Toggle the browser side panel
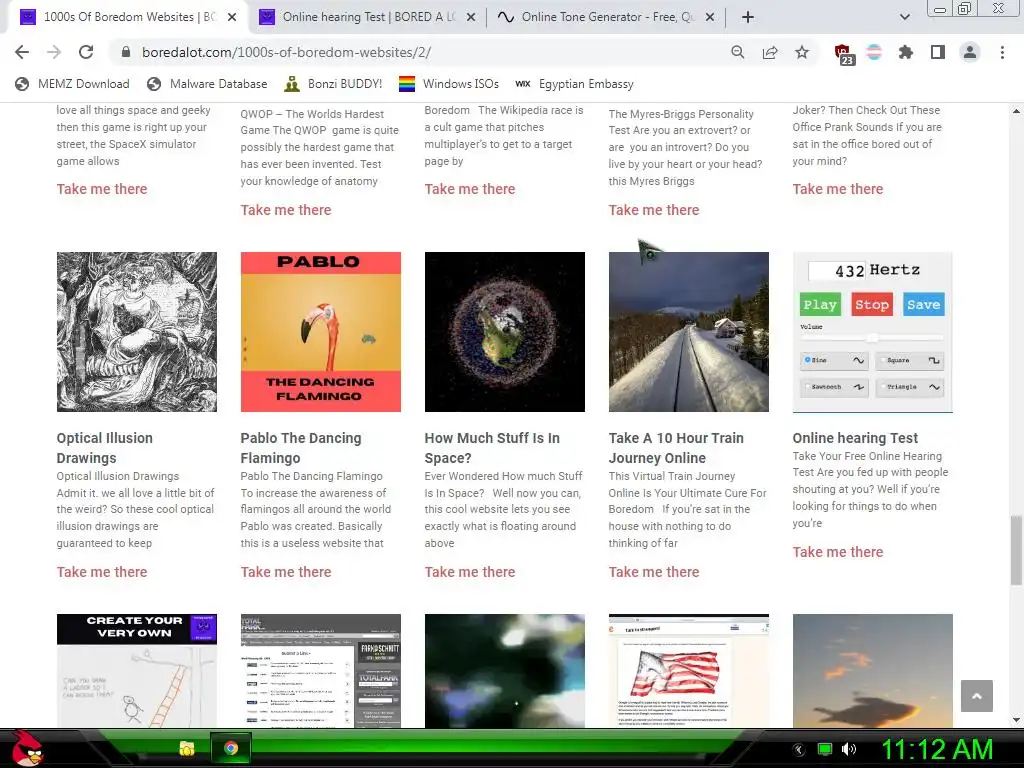This screenshot has height=768, width=1024. pyautogui.click(x=938, y=52)
